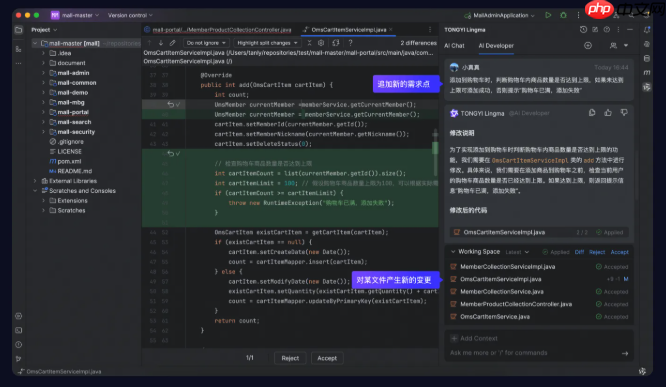The height and width of the screenshot is (387, 666).
Task: Collapse the Scratches and Consoles node
Action: (35, 191)
